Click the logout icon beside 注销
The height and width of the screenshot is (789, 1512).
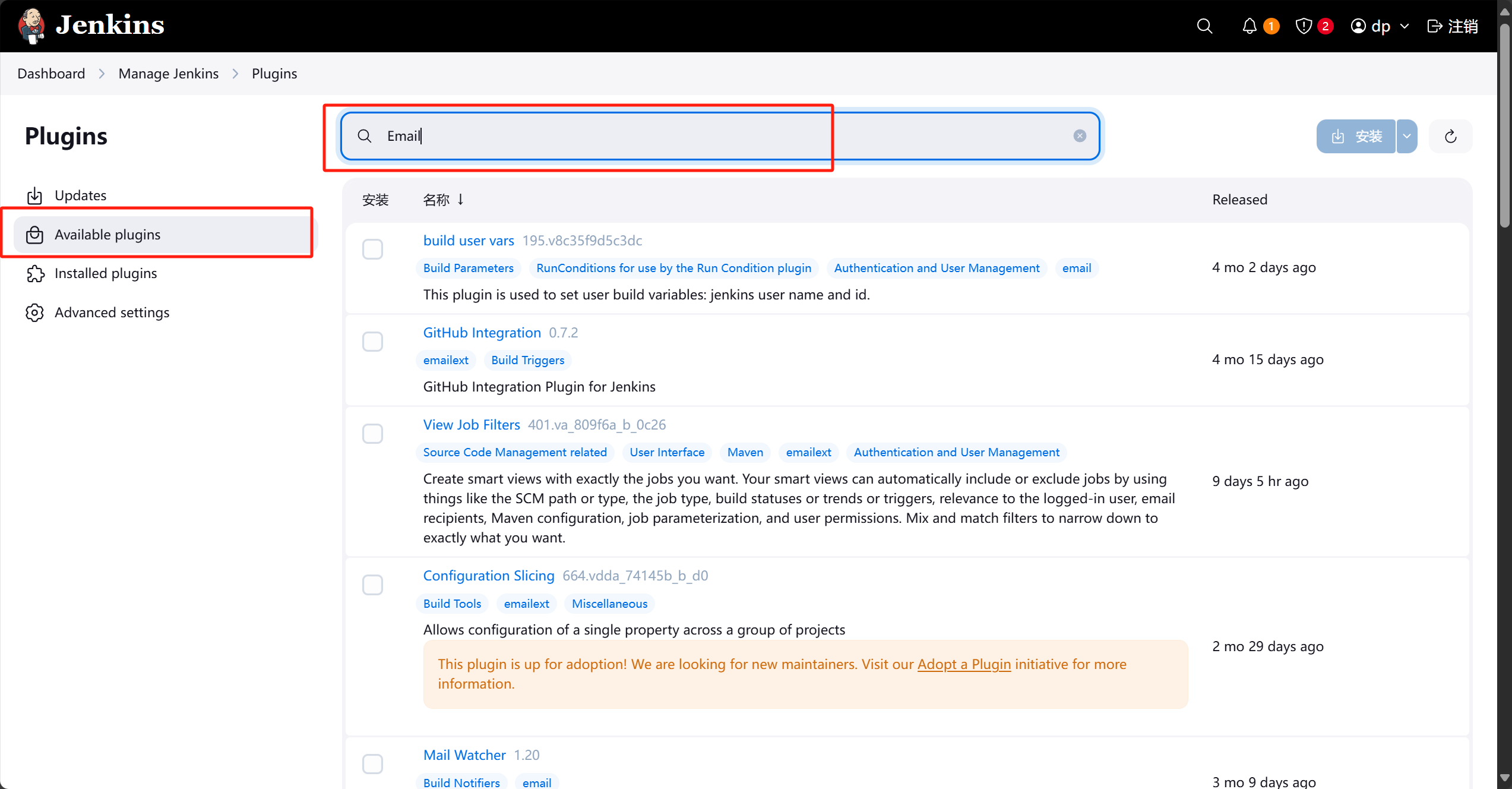(1434, 26)
